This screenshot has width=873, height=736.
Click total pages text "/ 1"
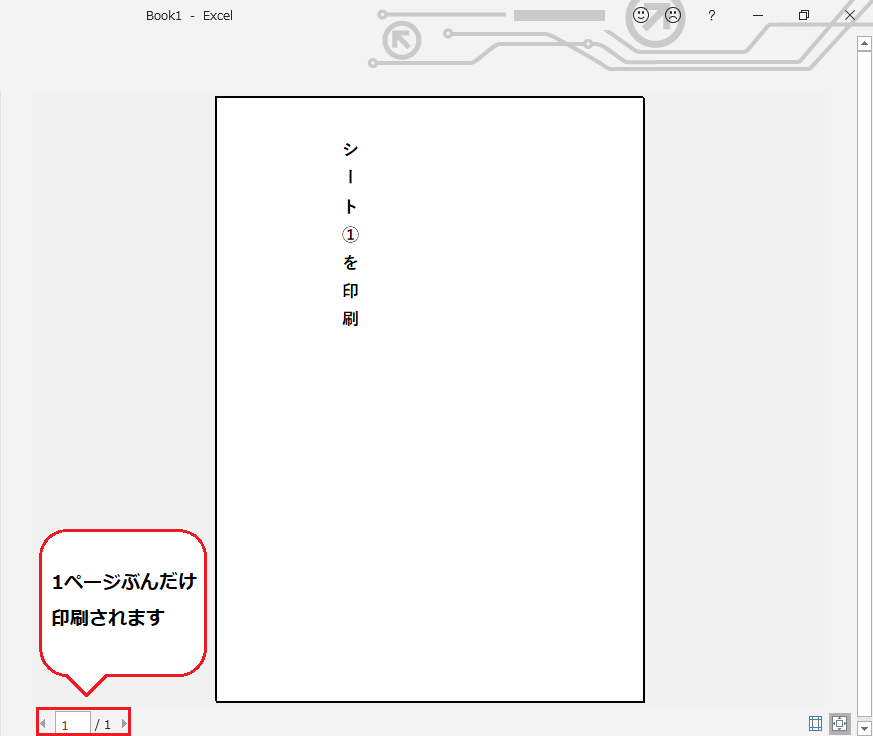(103, 724)
